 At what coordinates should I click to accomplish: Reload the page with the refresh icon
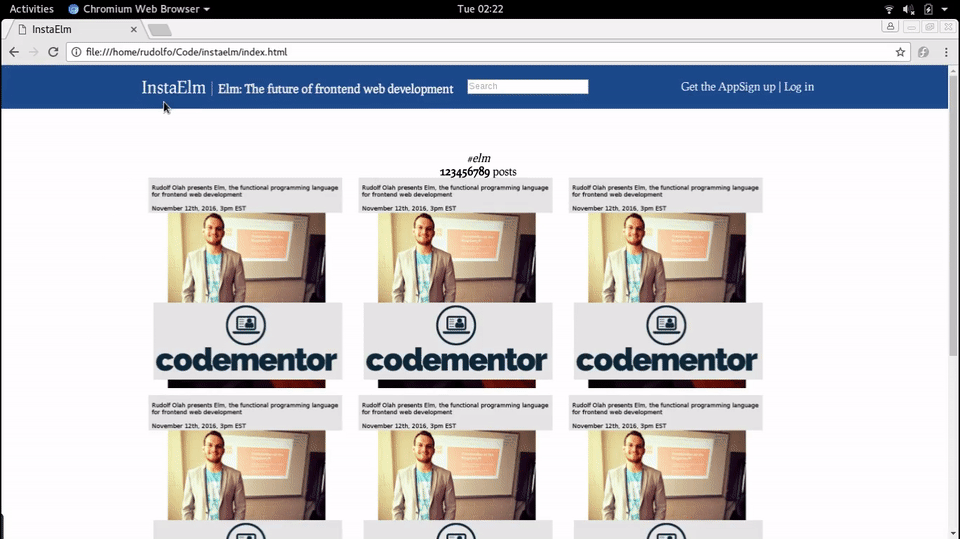pyautogui.click(x=53, y=52)
